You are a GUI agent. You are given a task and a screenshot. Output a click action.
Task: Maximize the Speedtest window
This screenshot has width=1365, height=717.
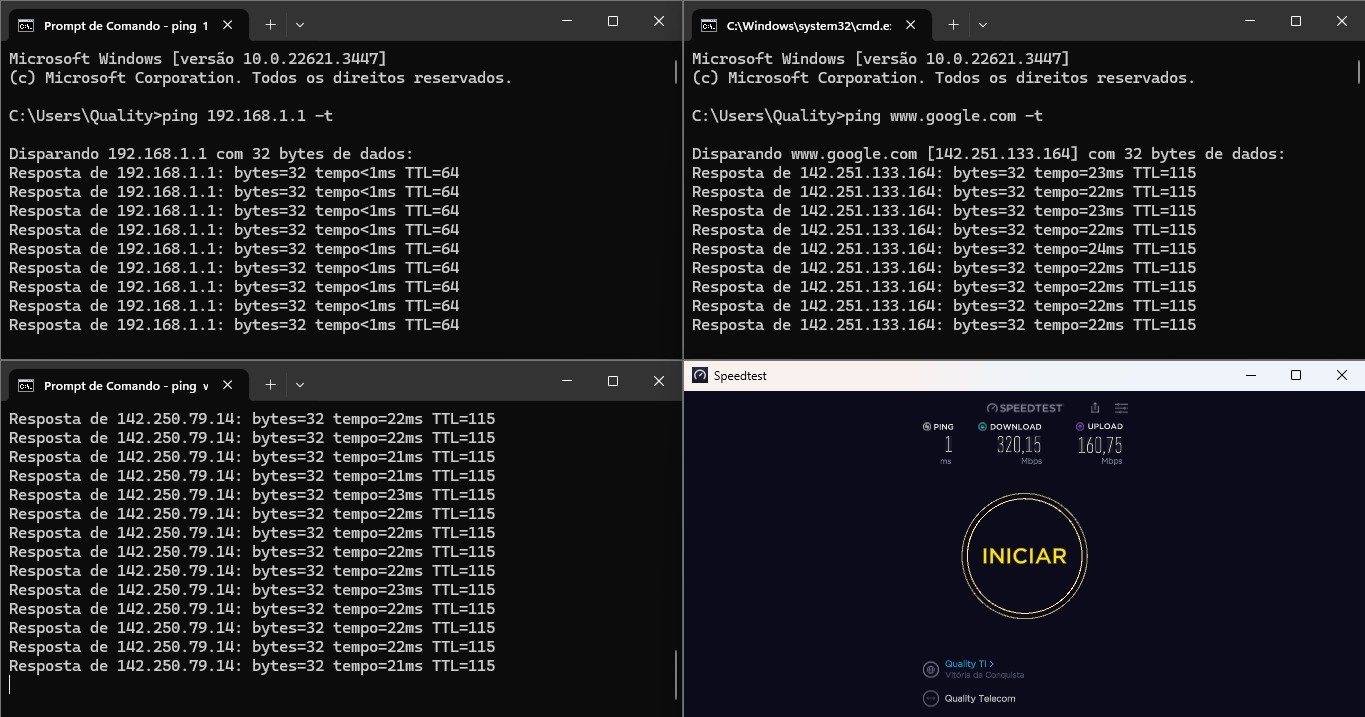1296,375
